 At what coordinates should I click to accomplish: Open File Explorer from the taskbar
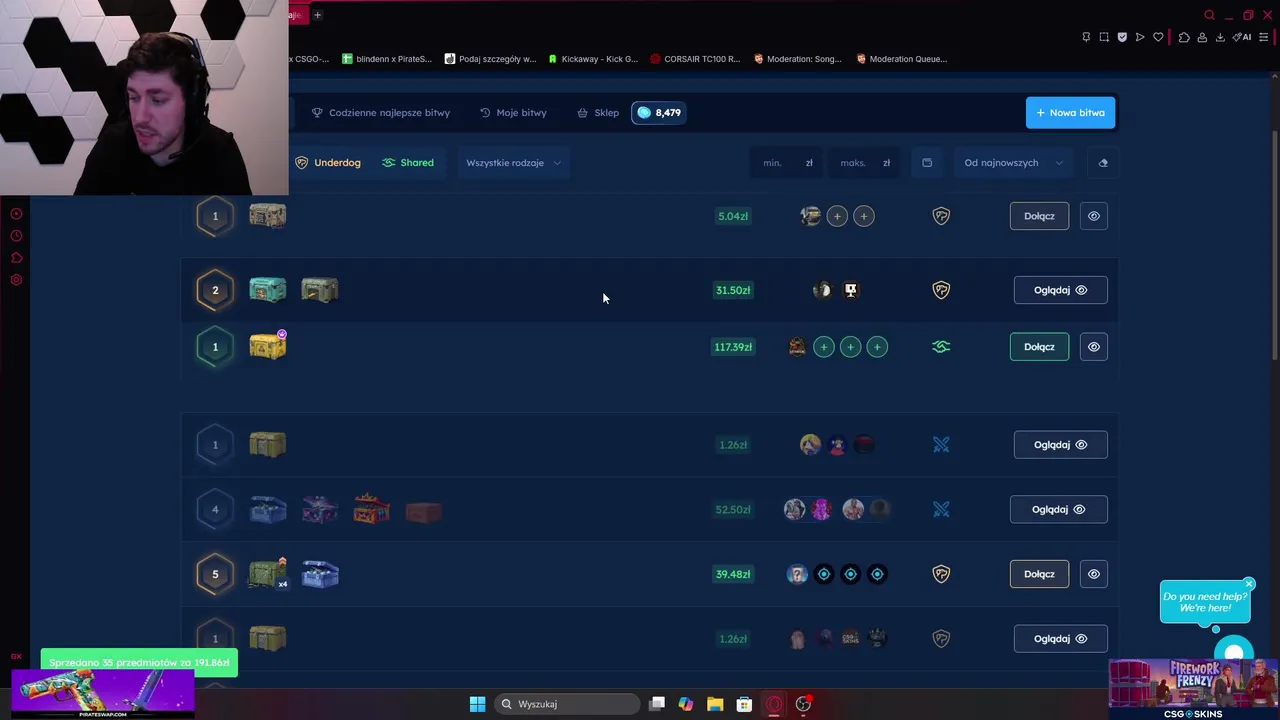coord(715,704)
